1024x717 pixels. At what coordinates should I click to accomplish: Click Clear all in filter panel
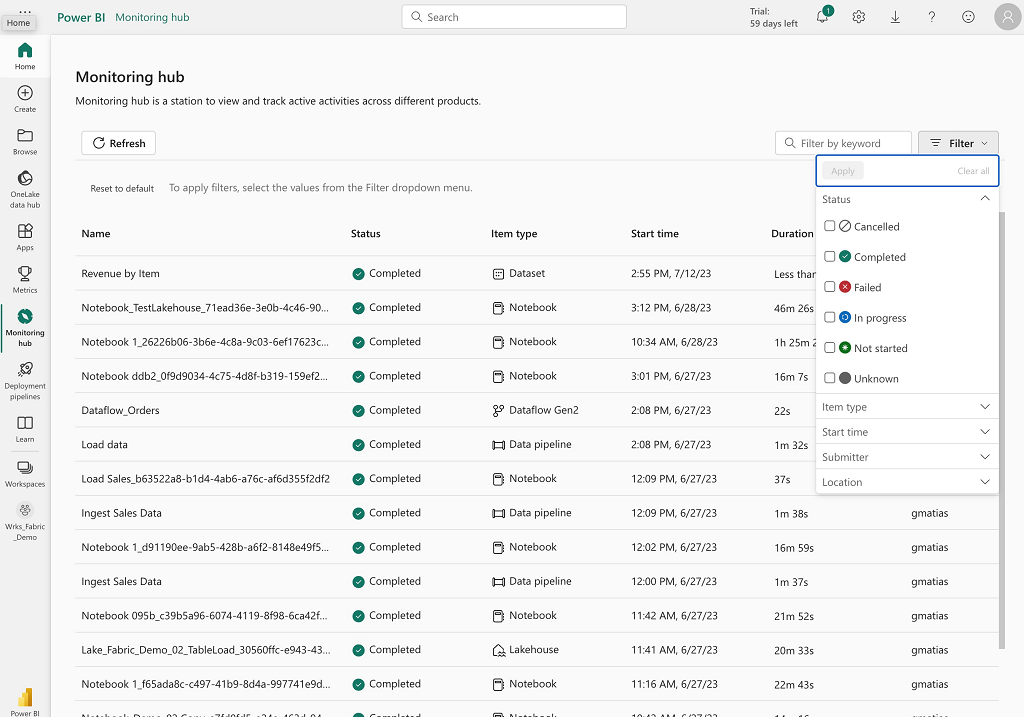[x=973, y=171]
